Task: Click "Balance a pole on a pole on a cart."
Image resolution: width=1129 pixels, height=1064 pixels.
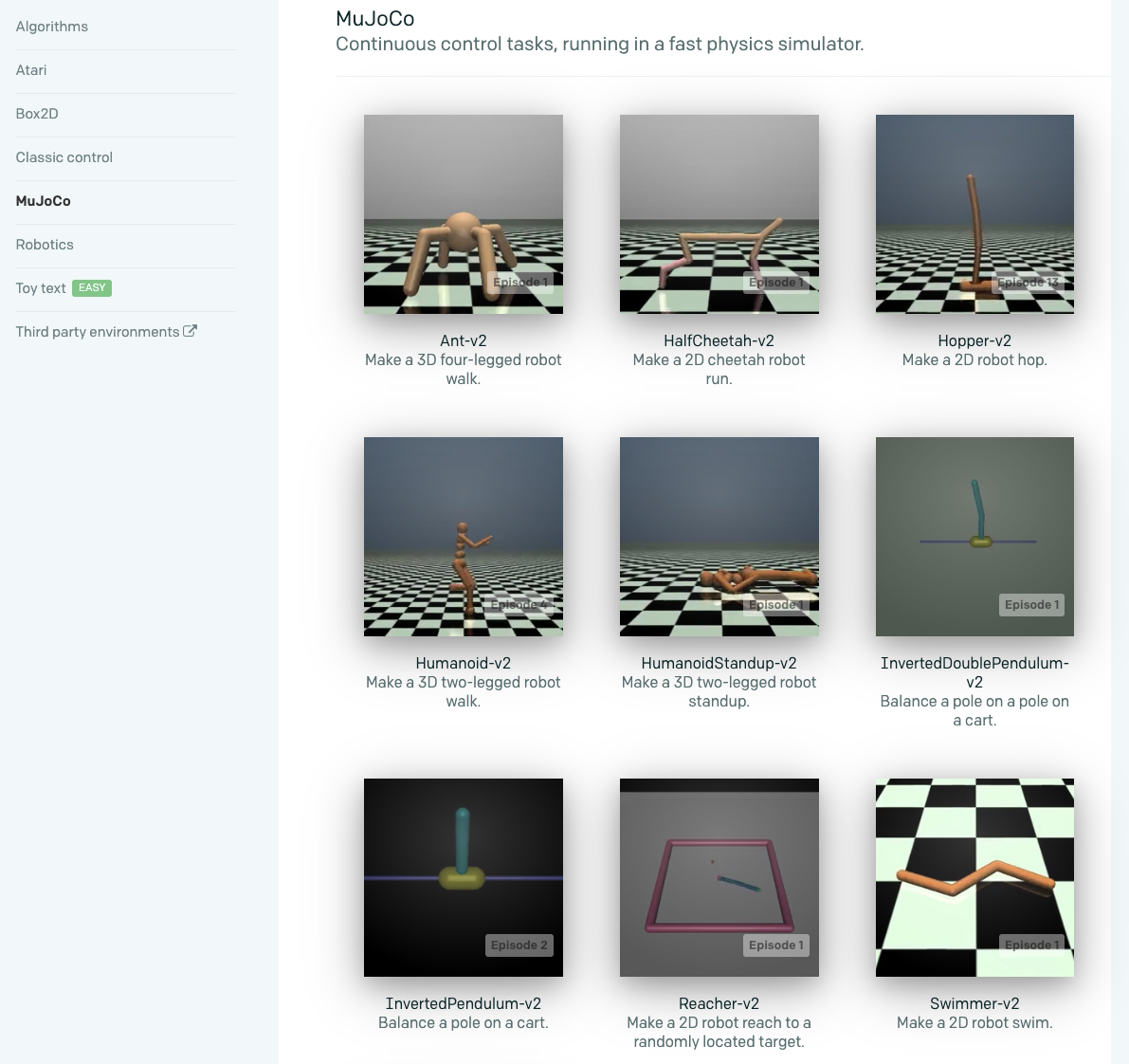Action: 974,711
